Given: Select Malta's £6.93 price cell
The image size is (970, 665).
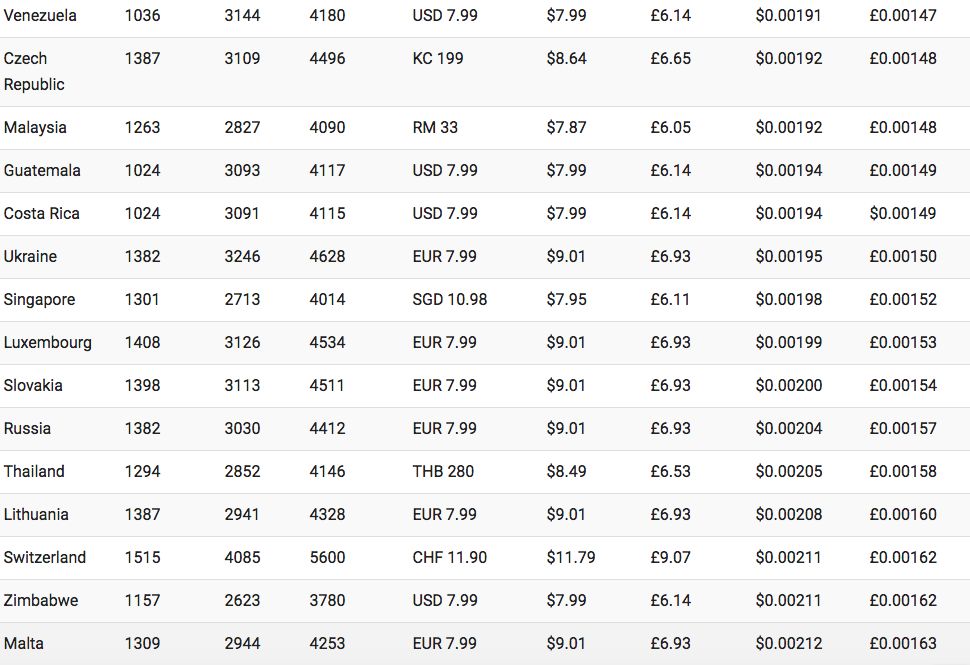Looking at the screenshot, I should point(670,643).
